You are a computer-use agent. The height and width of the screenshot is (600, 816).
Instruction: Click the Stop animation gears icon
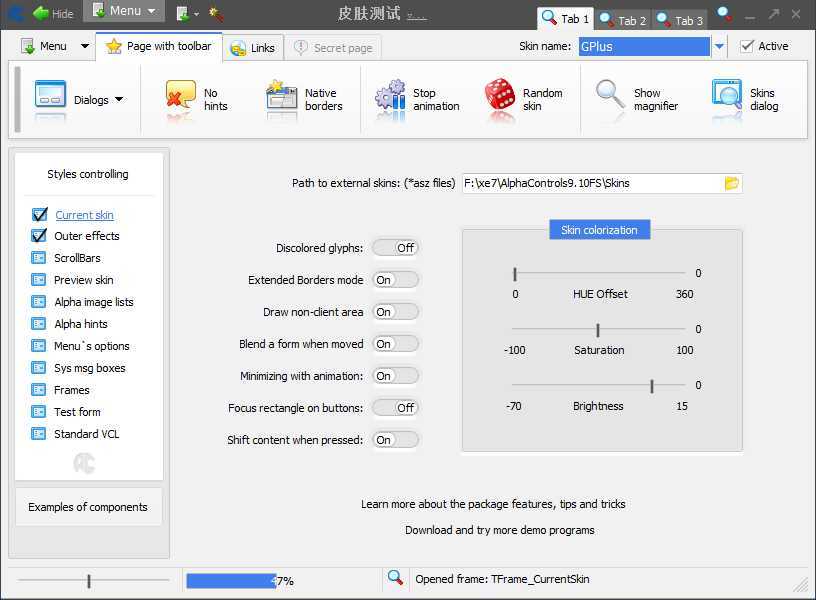(390, 97)
